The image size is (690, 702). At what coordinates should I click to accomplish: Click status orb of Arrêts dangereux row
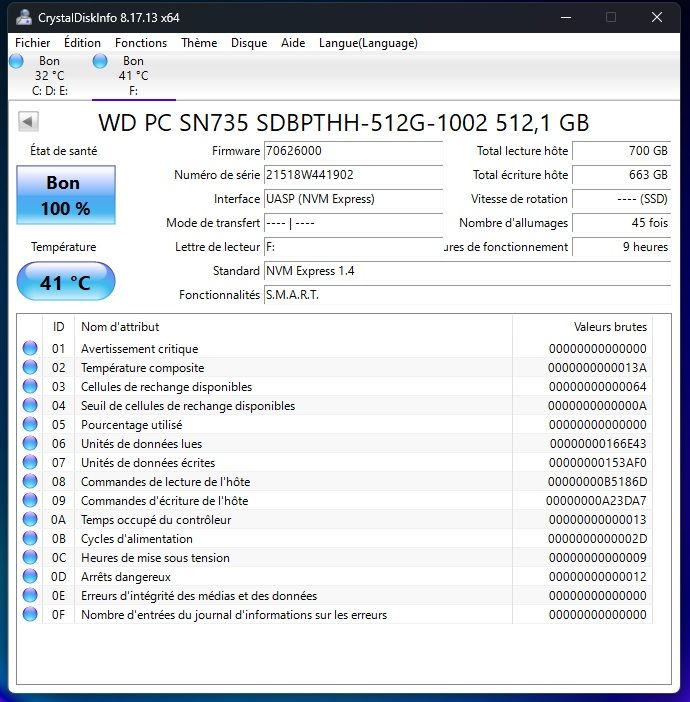click(x=30, y=577)
